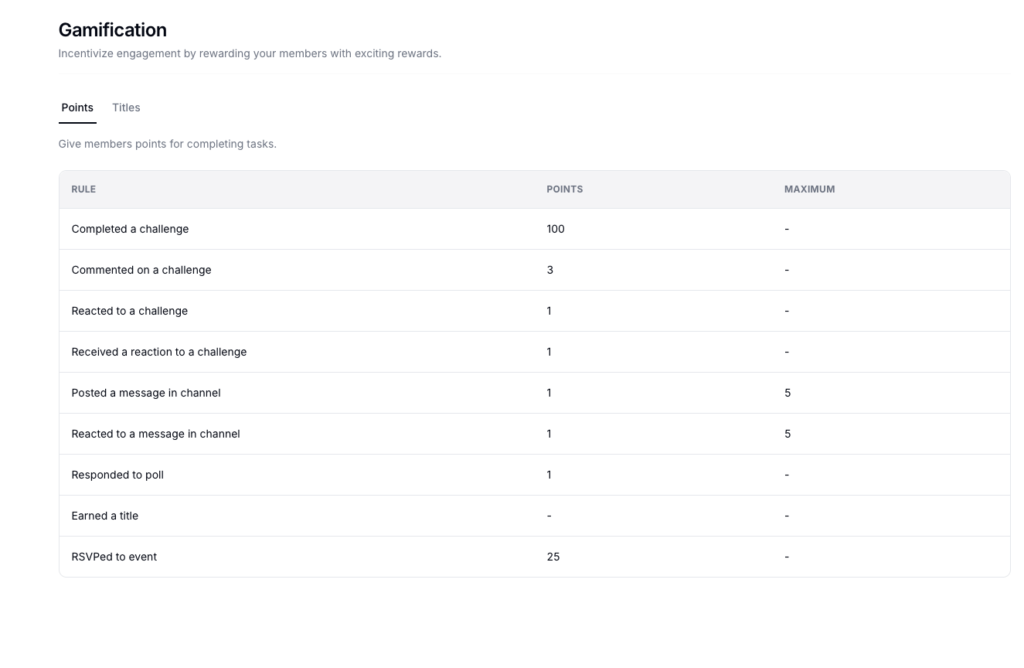Screen dimensions: 1024x668
Task: Open the Posted a message in channel rule
Action: pos(145,393)
